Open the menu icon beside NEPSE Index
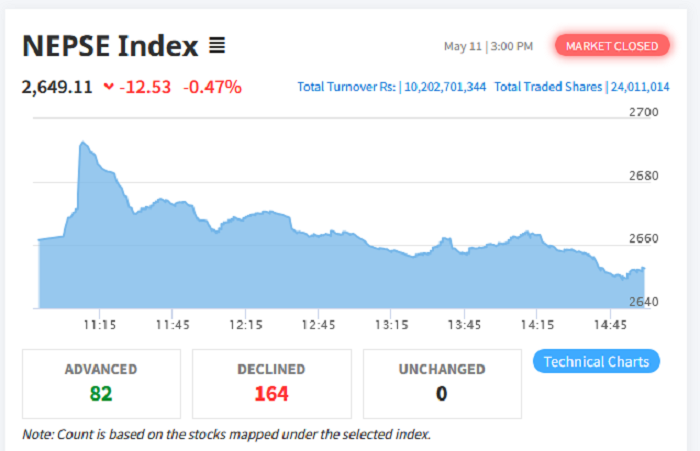 click(x=217, y=46)
